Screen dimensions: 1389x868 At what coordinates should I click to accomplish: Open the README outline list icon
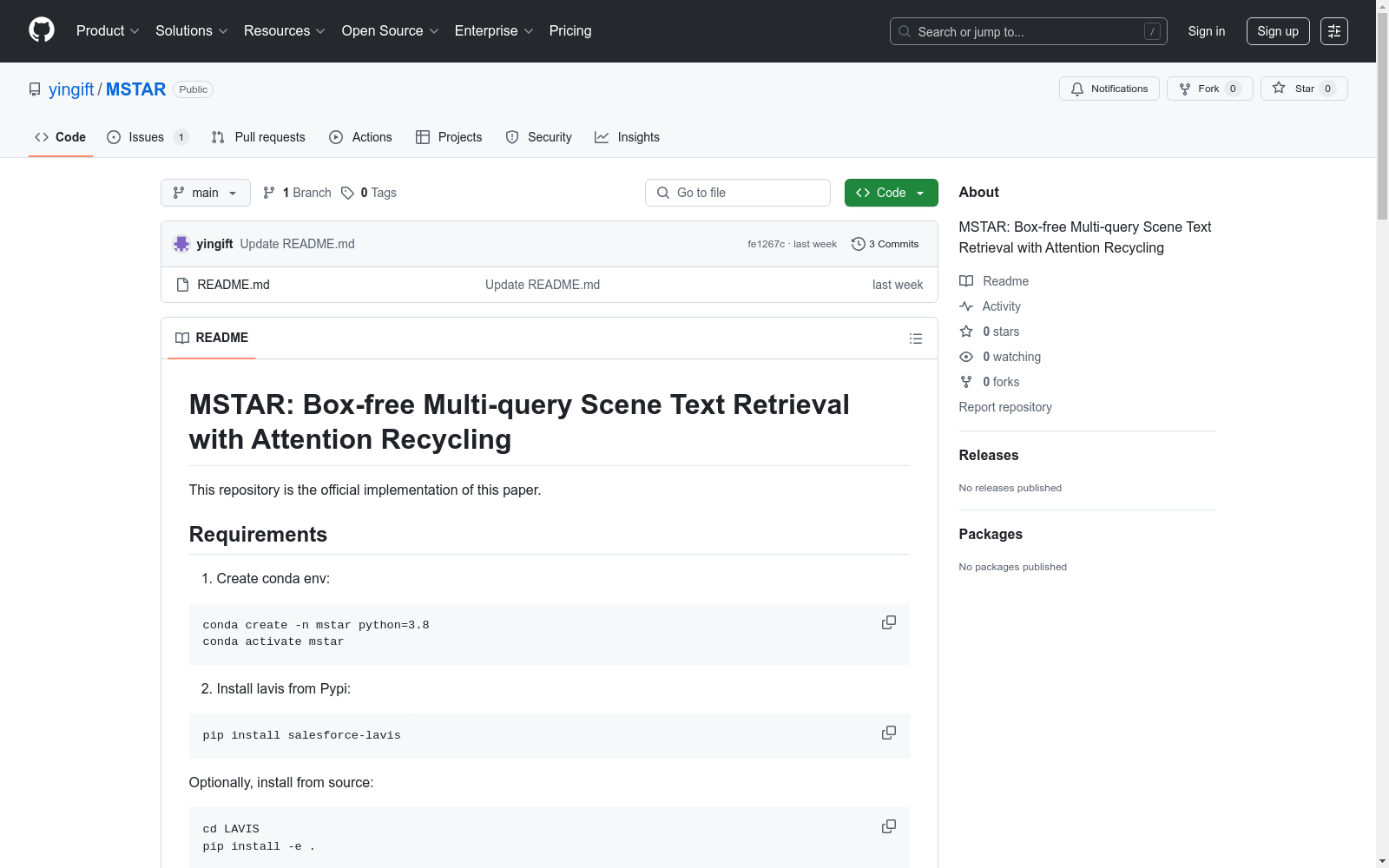coord(915,339)
